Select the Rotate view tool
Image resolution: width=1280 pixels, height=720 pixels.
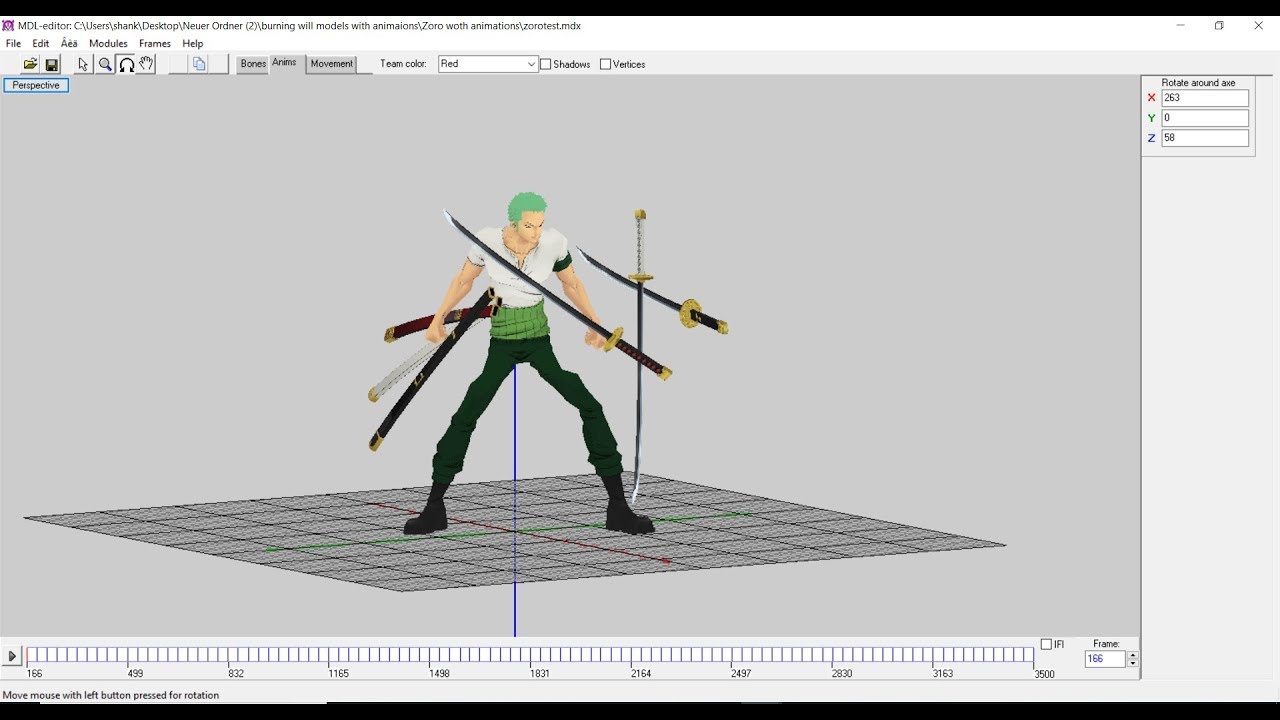[126, 64]
